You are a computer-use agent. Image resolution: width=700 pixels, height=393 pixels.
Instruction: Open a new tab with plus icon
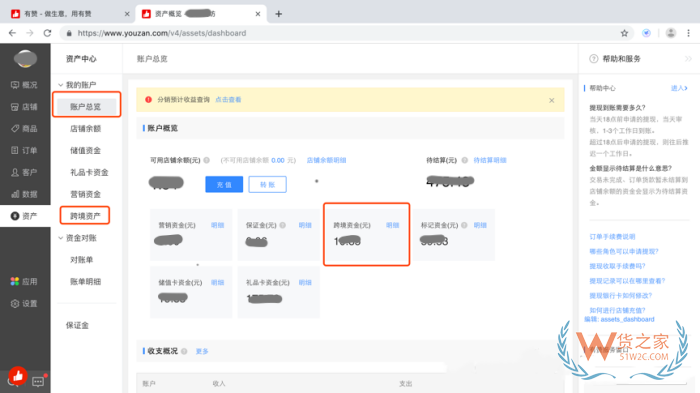[279, 14]
